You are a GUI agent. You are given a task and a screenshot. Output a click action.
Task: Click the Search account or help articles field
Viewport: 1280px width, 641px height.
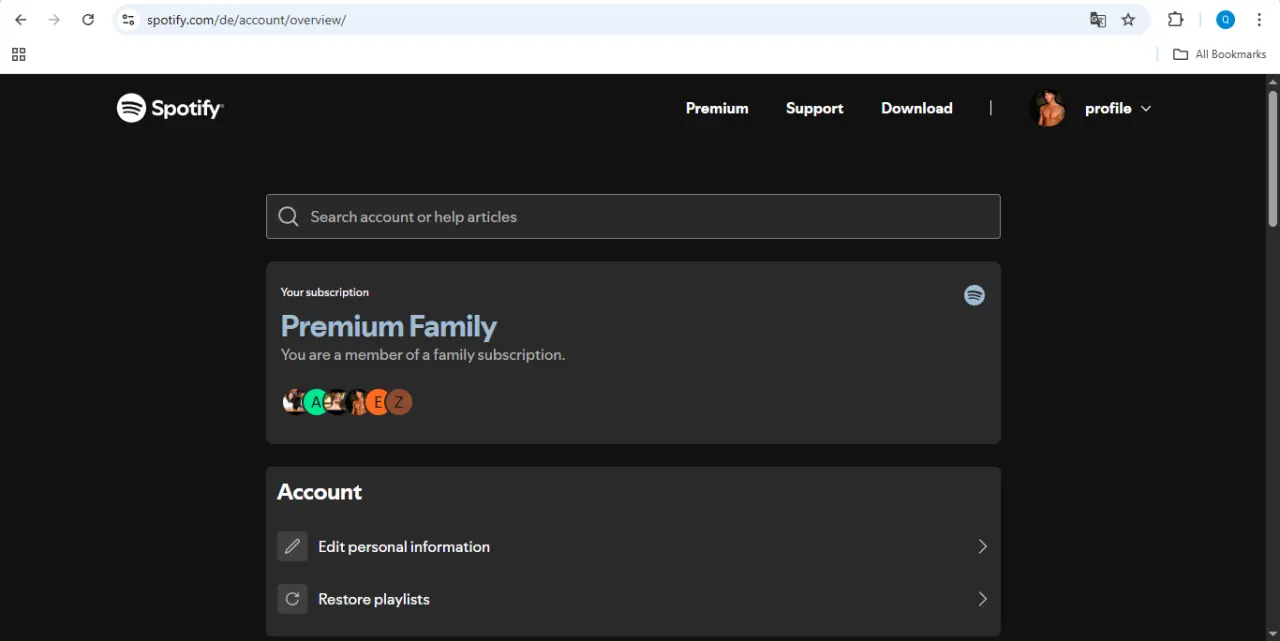pyautogui.click(x=633, y=217)
